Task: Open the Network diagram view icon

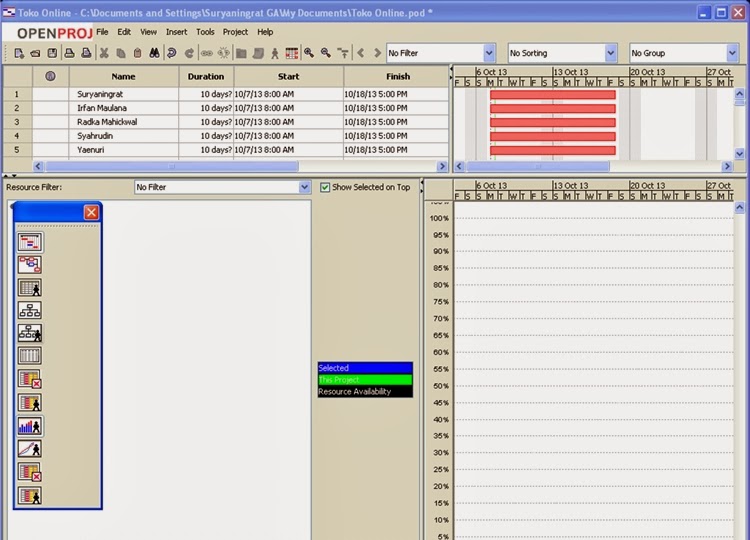Action: (30, 264)
